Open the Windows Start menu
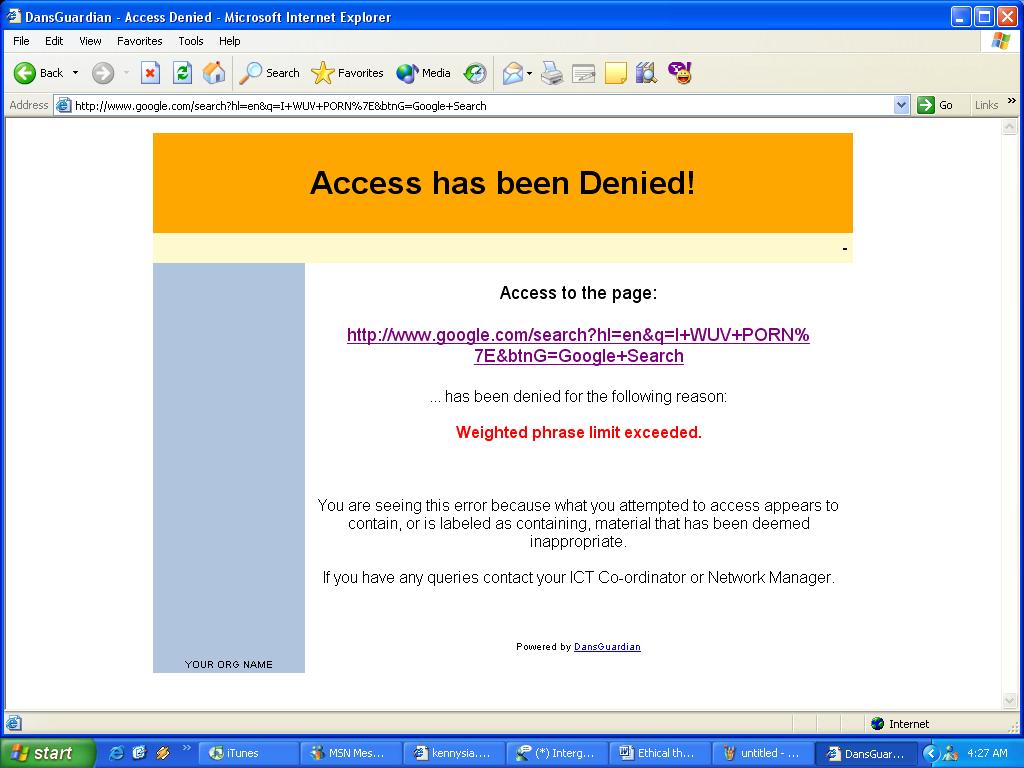This screenshot has height=768, width=1024. pyautogui.click(x=46, y=753)
